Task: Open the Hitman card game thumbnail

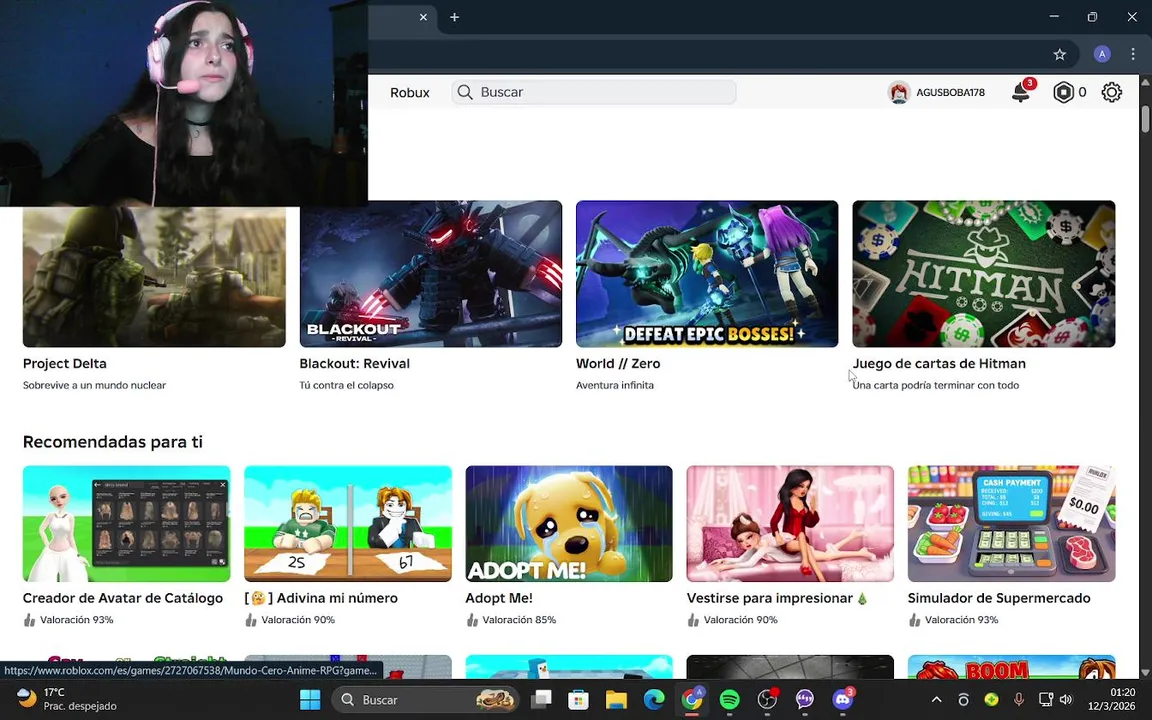Action: pyautogui.click(x=984, y=273)
